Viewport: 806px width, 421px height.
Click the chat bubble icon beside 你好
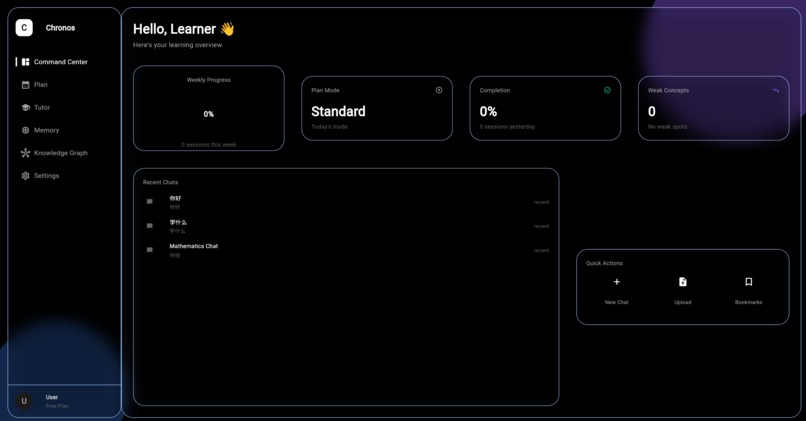pos(150,202)
